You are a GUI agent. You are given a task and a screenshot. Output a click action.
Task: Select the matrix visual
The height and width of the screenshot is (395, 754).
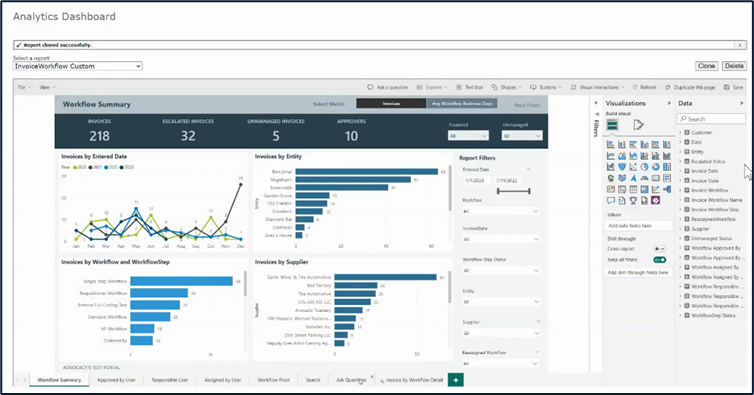pos(644,189)
